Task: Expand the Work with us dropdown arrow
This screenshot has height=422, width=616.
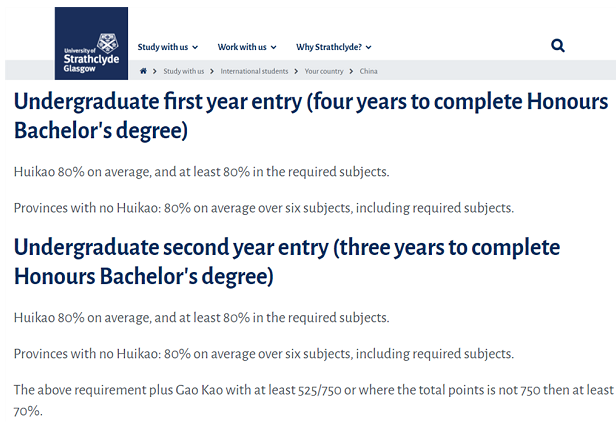Action: 273,48
